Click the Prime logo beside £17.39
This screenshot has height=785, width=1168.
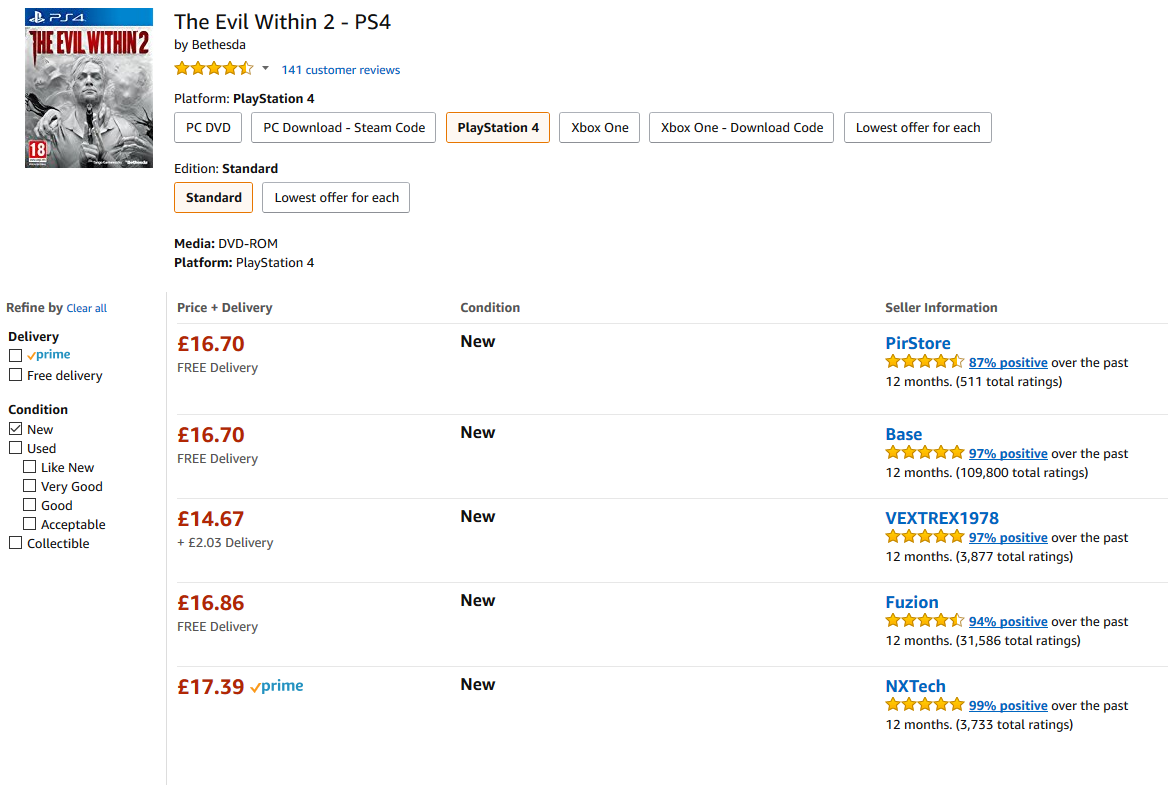[277, 686]
